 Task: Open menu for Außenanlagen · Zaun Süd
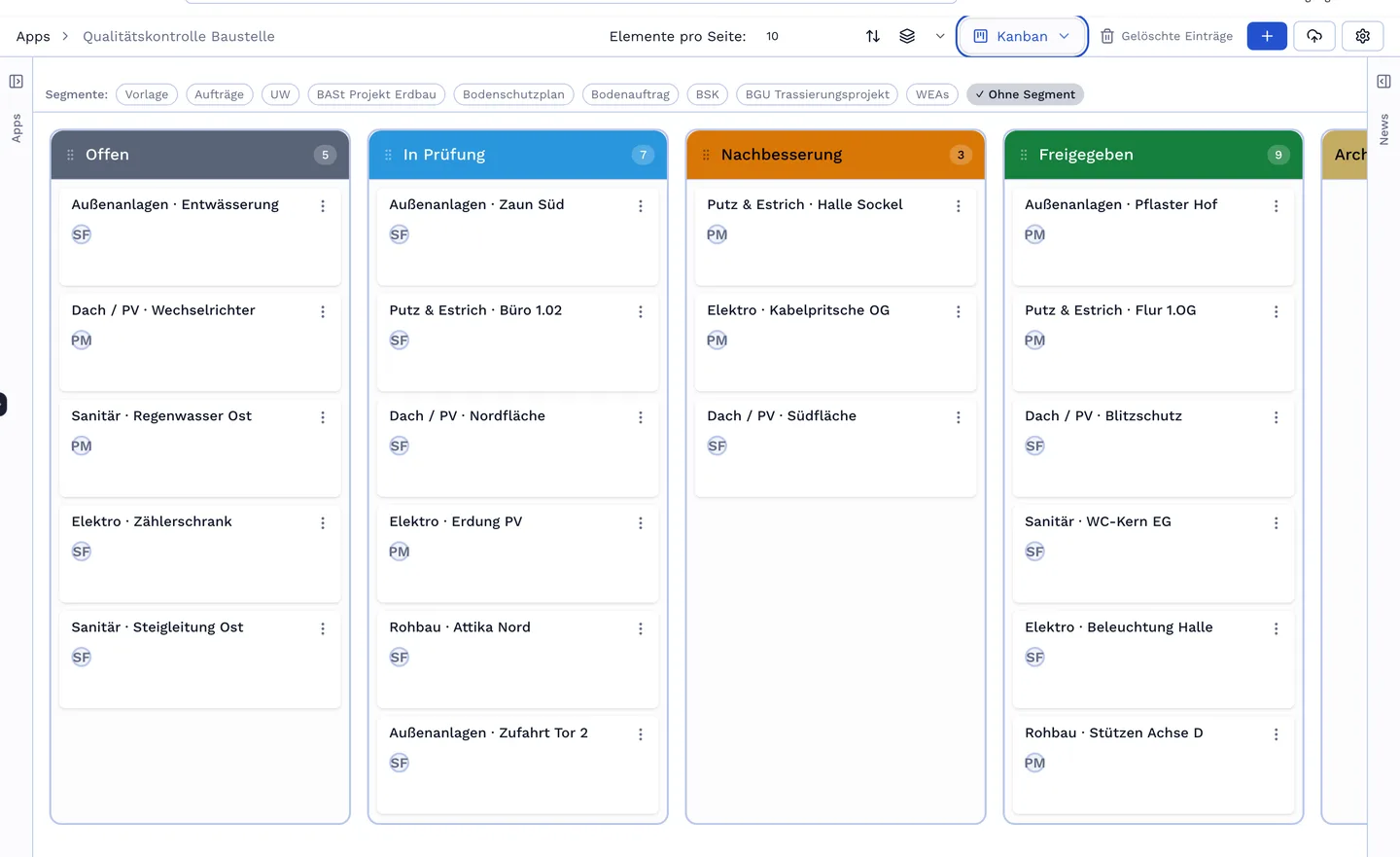click(641, 206)
